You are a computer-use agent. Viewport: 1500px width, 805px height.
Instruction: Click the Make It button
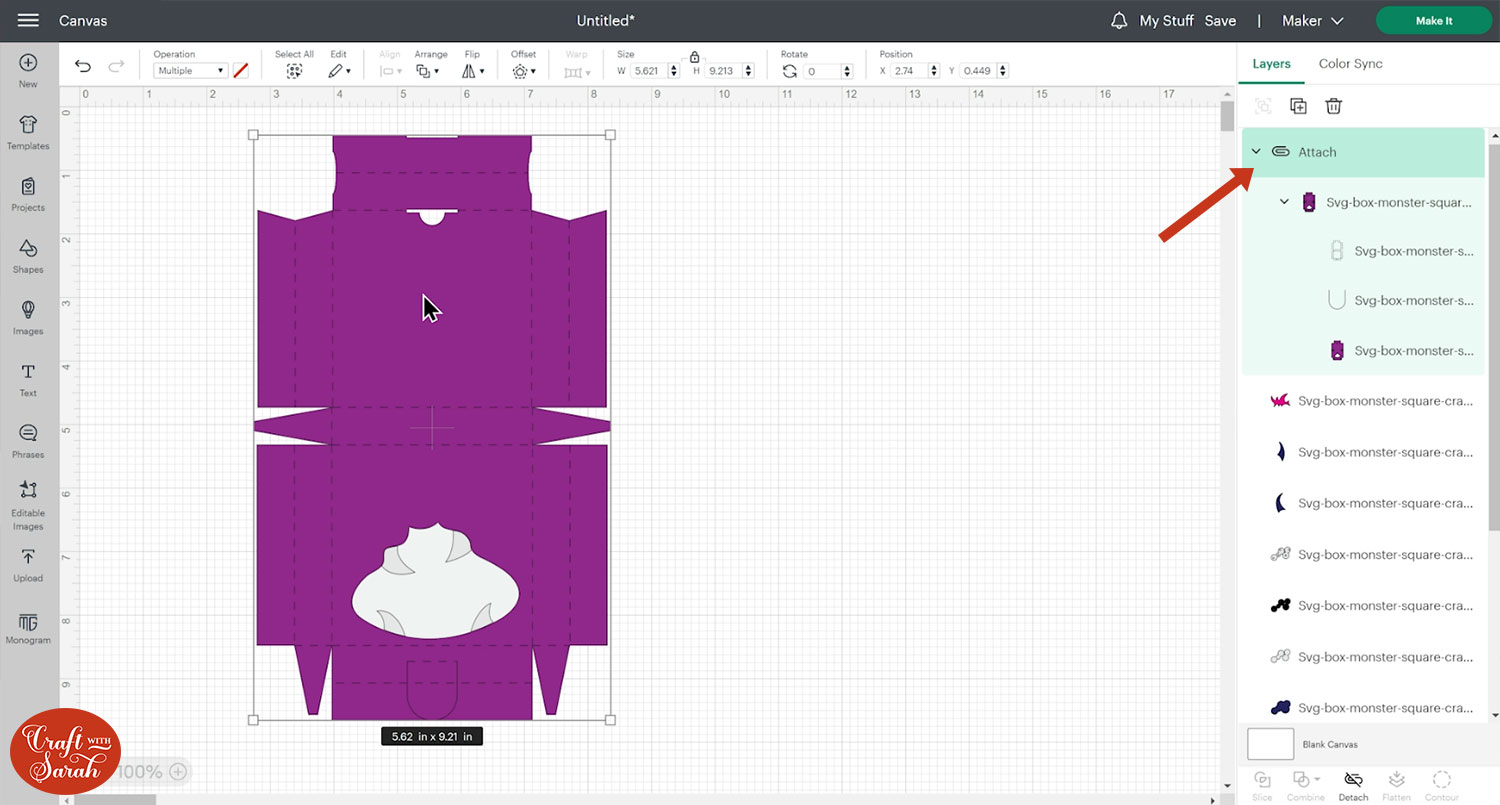pyautogui.click(x=1433, y=21)
